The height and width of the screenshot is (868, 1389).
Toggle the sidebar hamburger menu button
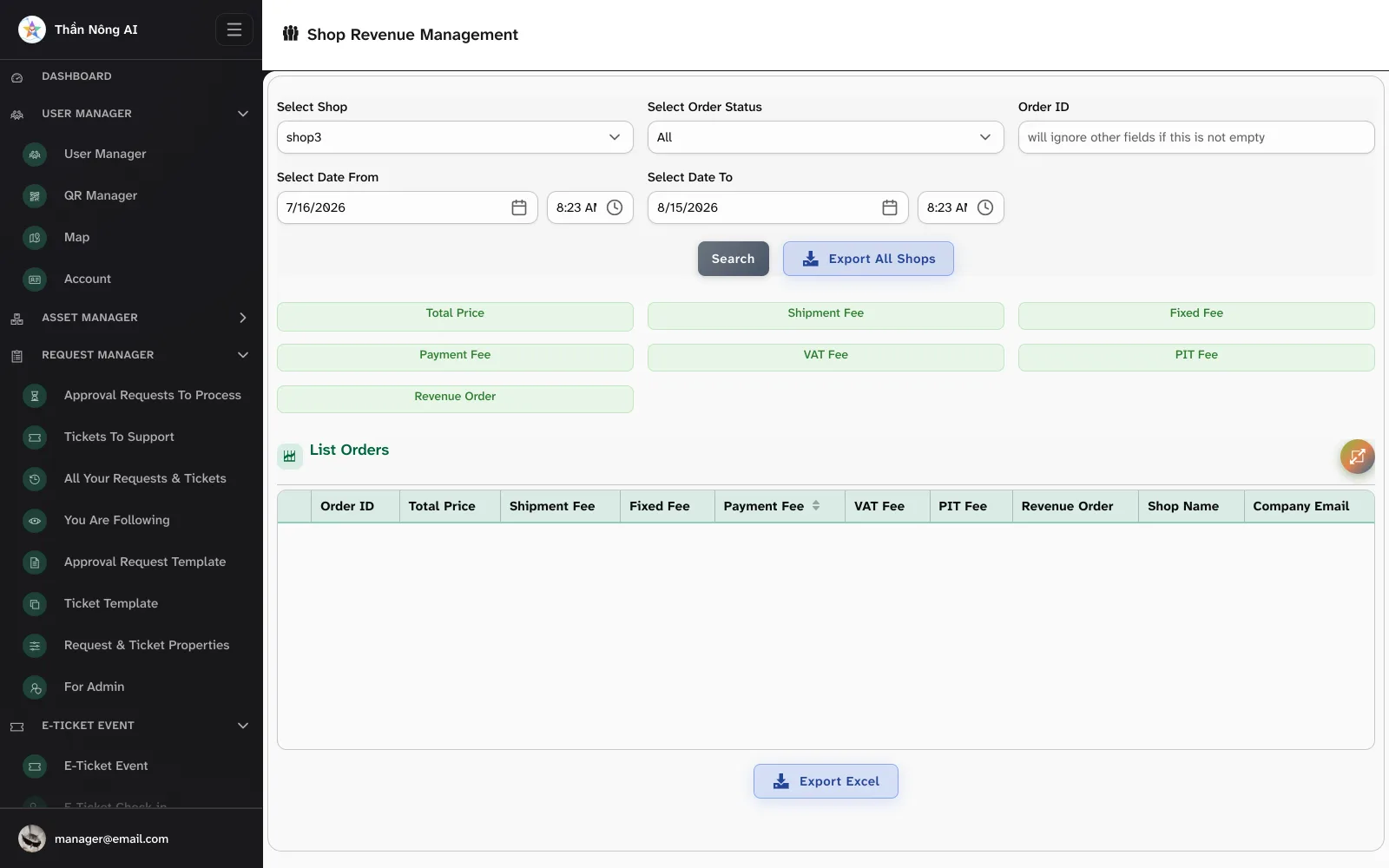[234, 30]
